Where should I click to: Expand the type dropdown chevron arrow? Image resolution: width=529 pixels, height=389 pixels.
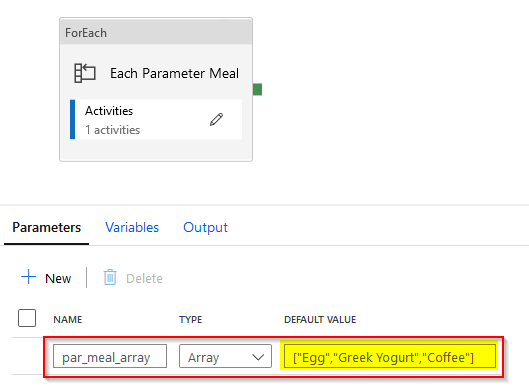pos(258,357)
